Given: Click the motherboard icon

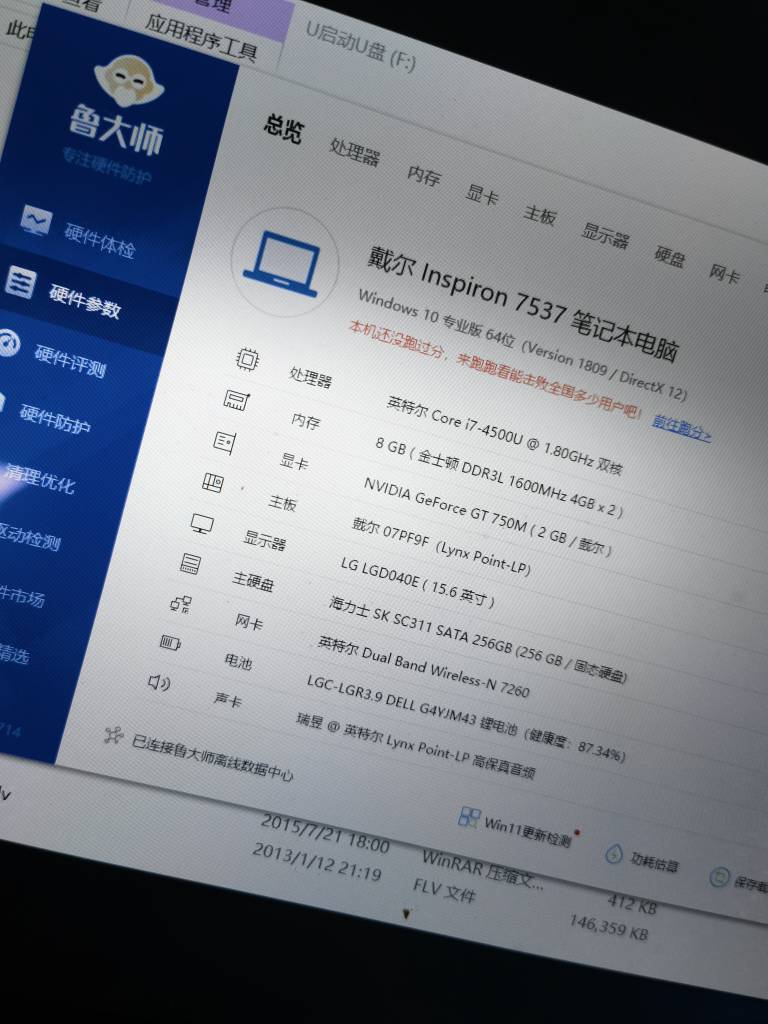Looking at the screenshot, I should (213, 483).
